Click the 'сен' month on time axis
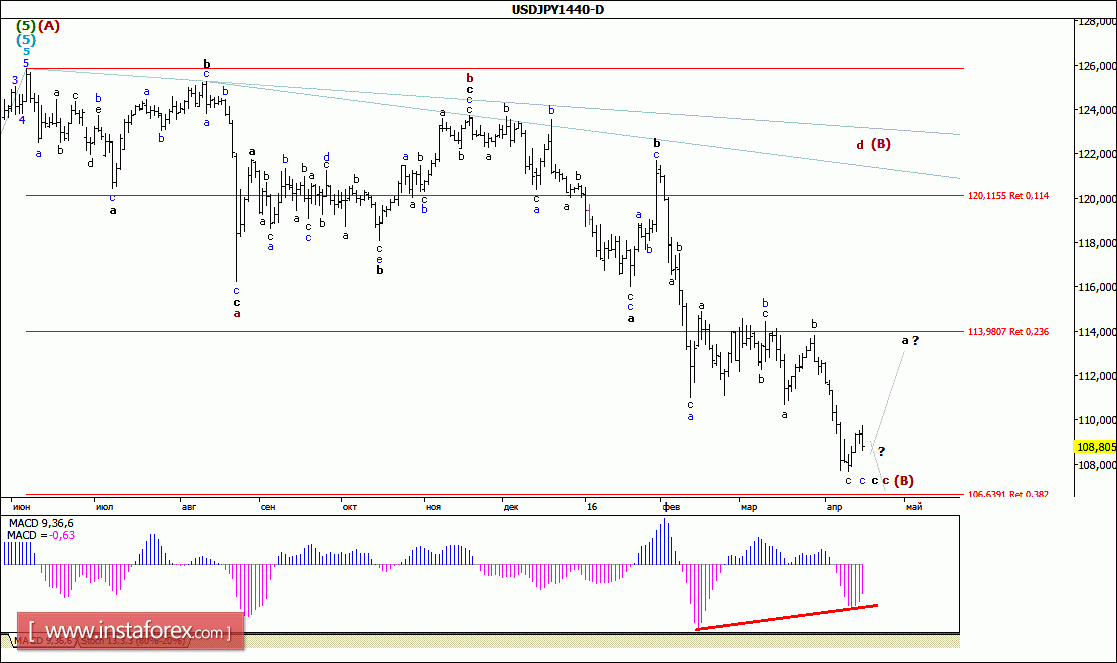Image resolution: width=1117 pixels, height=663 pixels. coord(268,507)
